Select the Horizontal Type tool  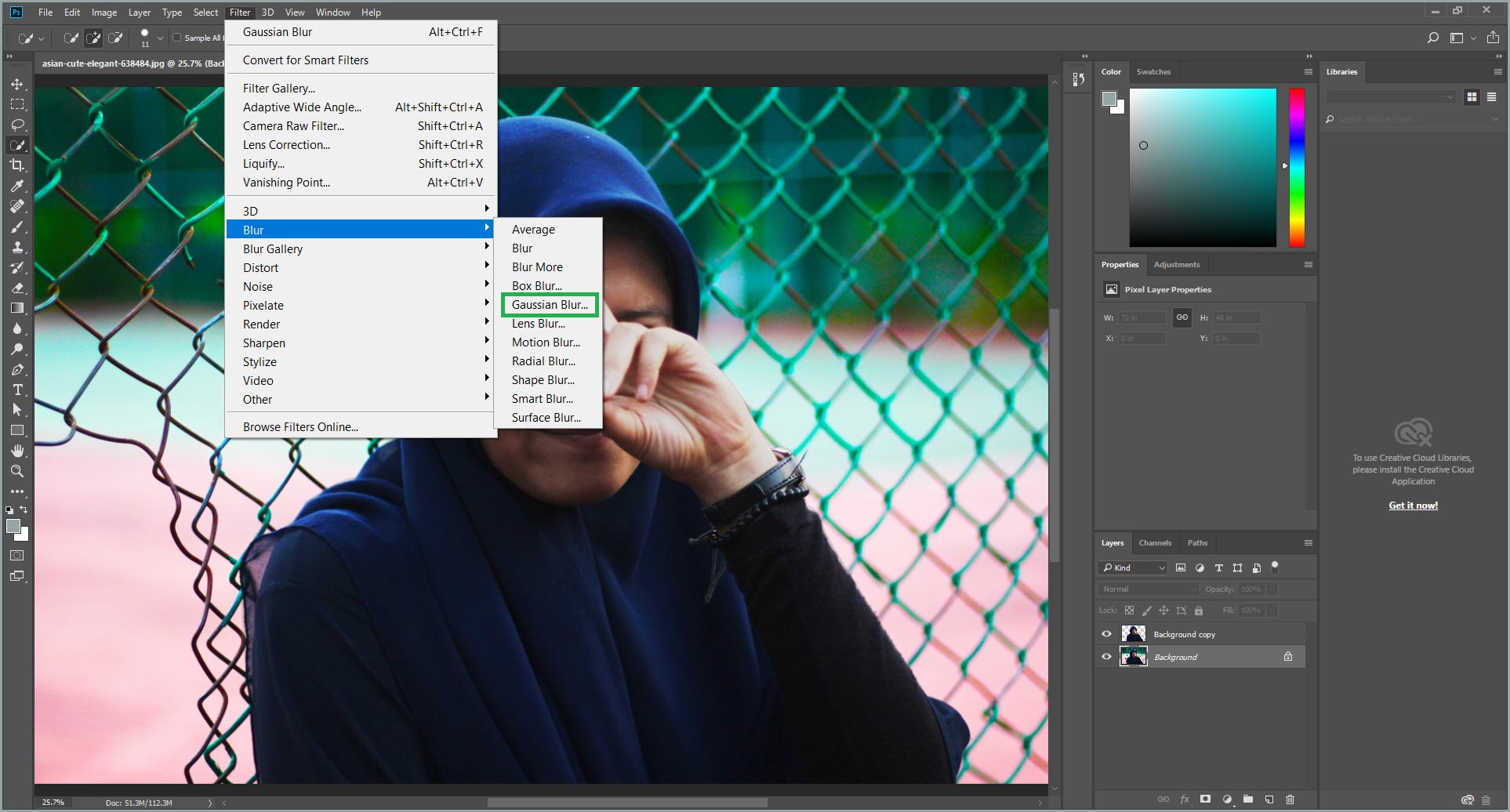[x=17, y=390]
